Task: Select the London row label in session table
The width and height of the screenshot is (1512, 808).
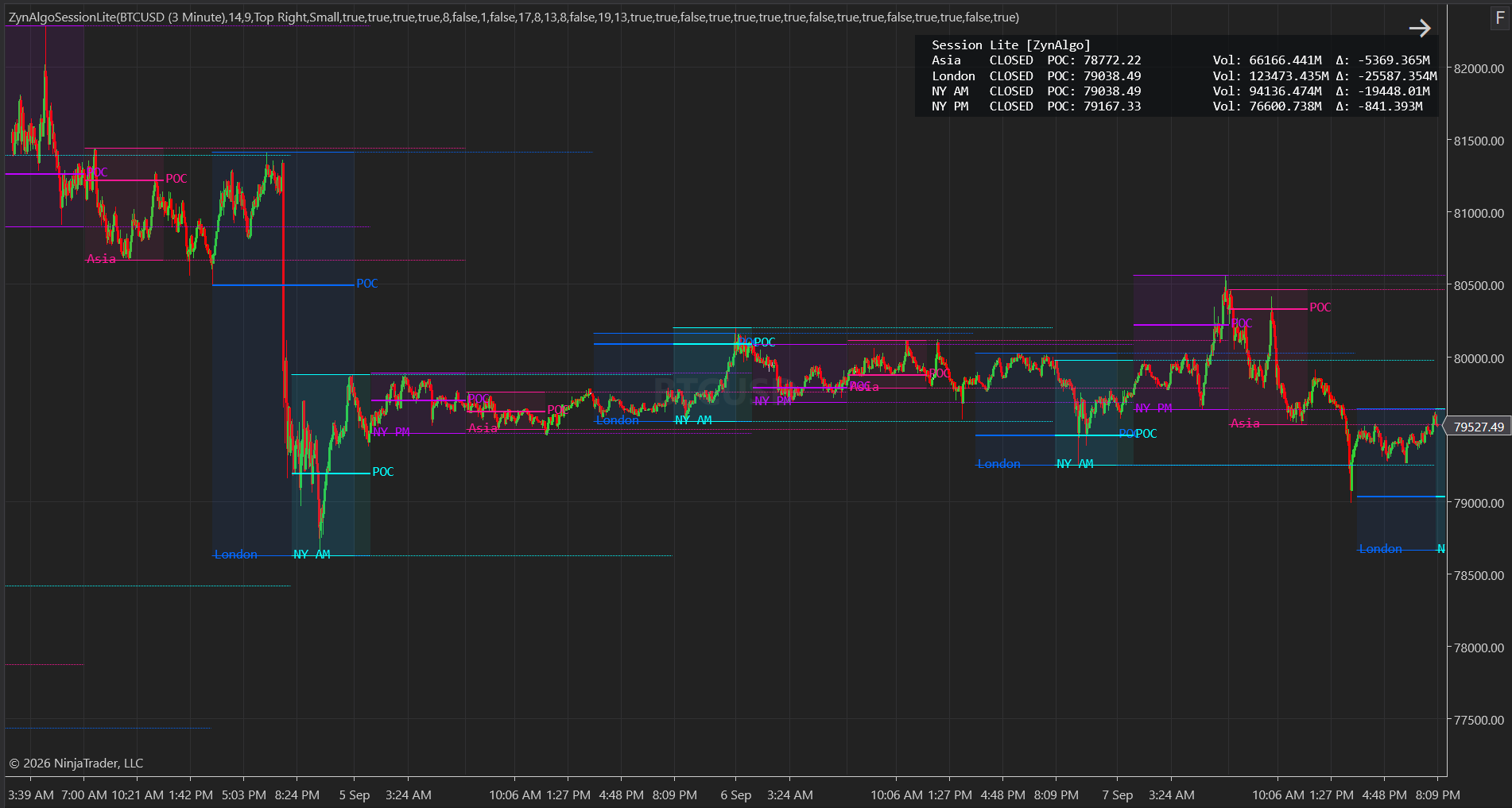Action: [953, 76]
